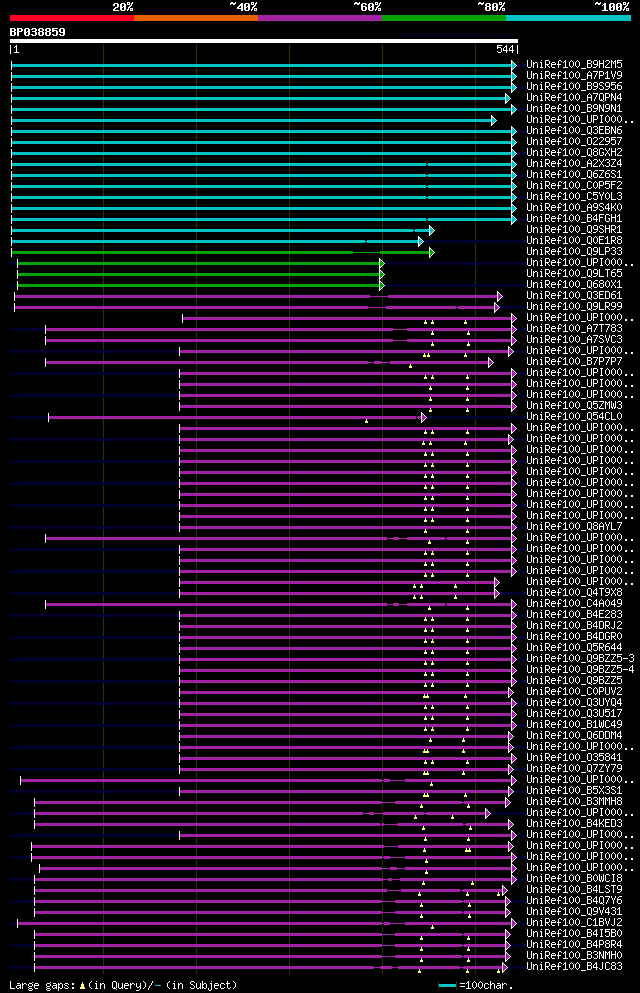Select hit UniRef100_B4P8R4

(x=574, y=944)
